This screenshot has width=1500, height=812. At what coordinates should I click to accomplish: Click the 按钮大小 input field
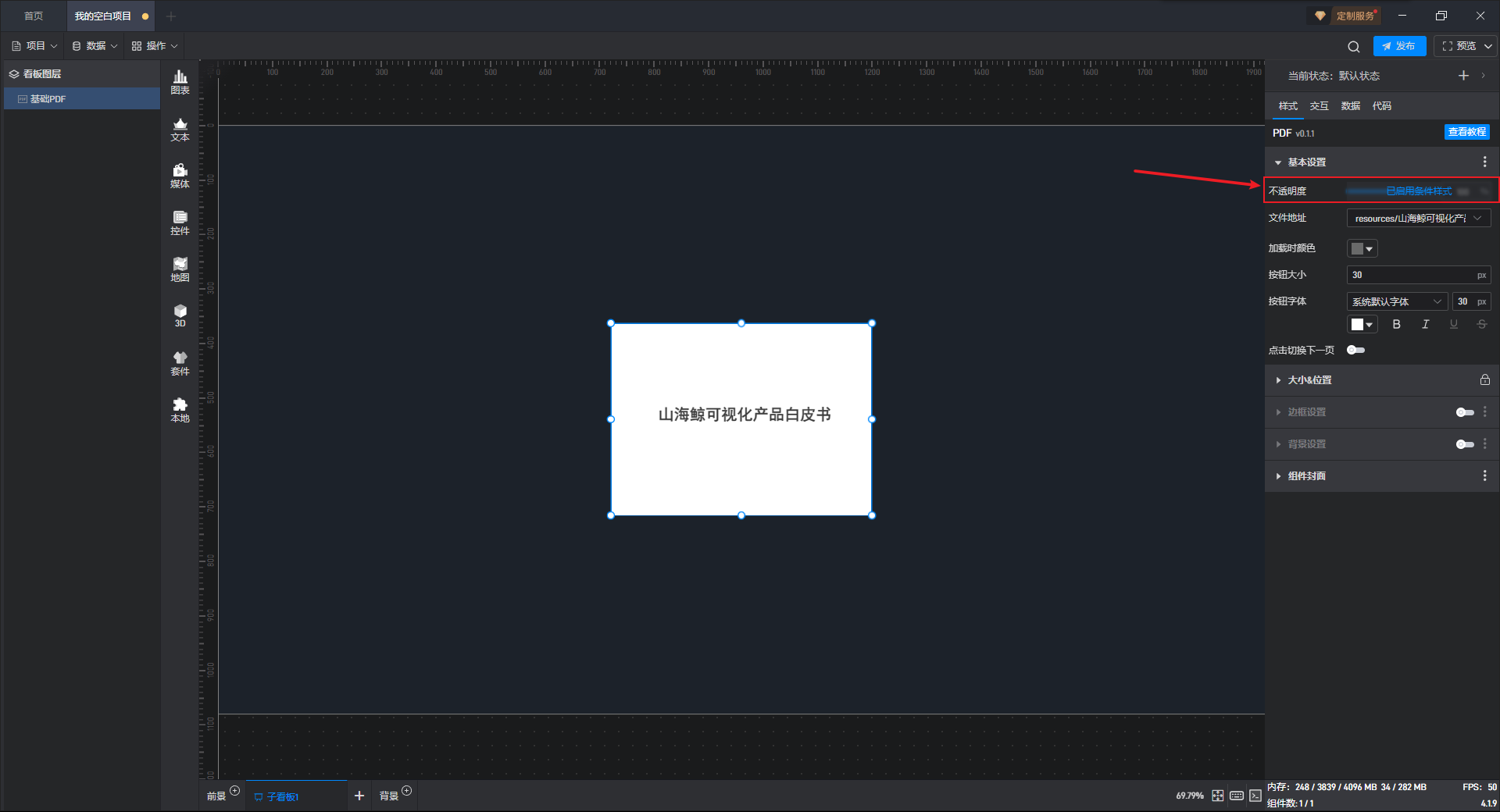[1419, 275]
